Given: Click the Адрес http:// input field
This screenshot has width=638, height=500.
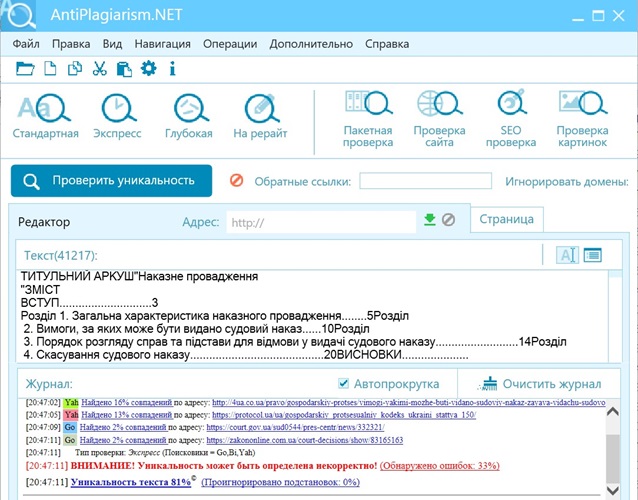Looking at the screenshot, I should point(321,222).
